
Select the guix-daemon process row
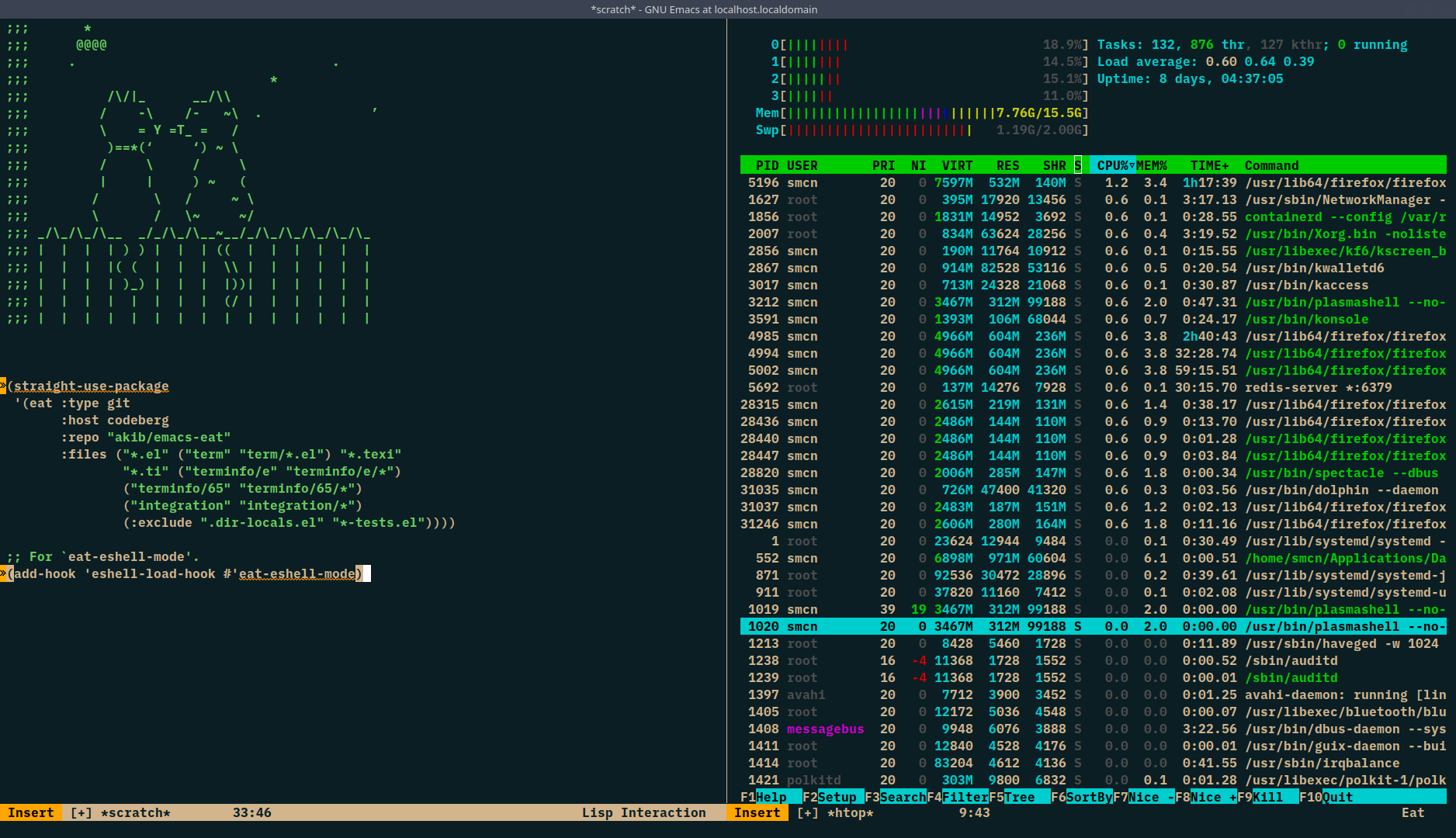[x=1094, y=746]
